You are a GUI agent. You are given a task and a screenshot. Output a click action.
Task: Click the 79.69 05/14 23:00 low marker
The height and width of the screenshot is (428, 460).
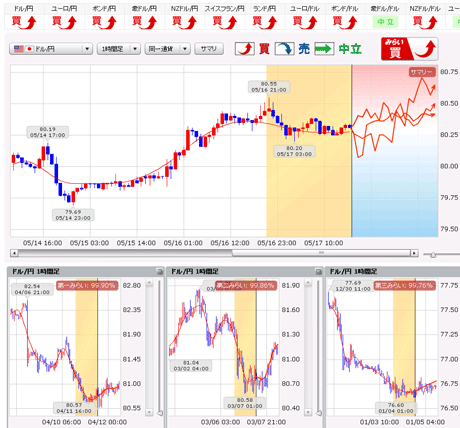tap(73, 215)
